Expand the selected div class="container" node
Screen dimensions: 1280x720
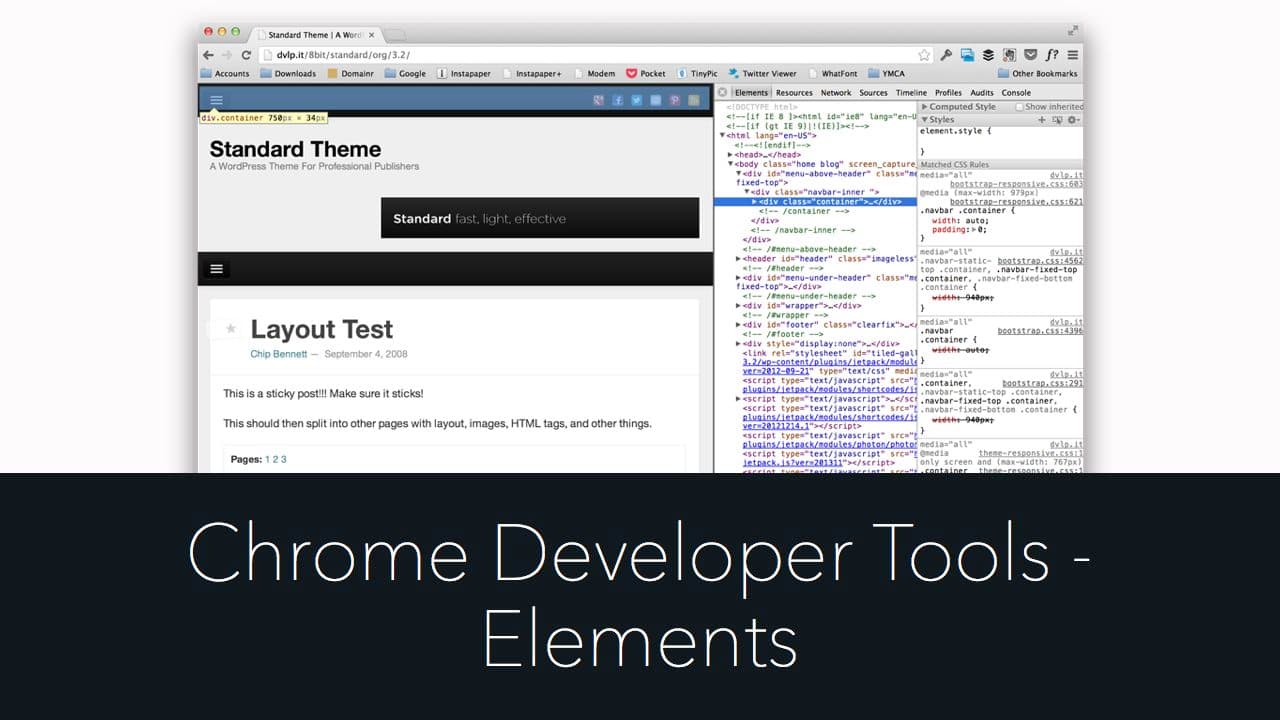click(x=755, y=202)
